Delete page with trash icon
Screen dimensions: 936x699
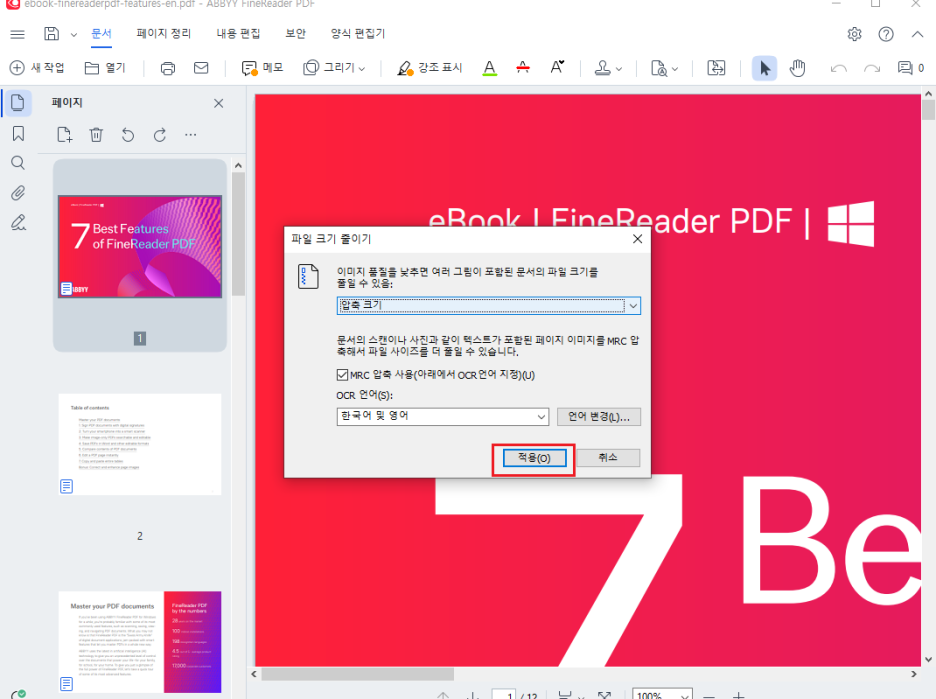[x=96, y=135]
